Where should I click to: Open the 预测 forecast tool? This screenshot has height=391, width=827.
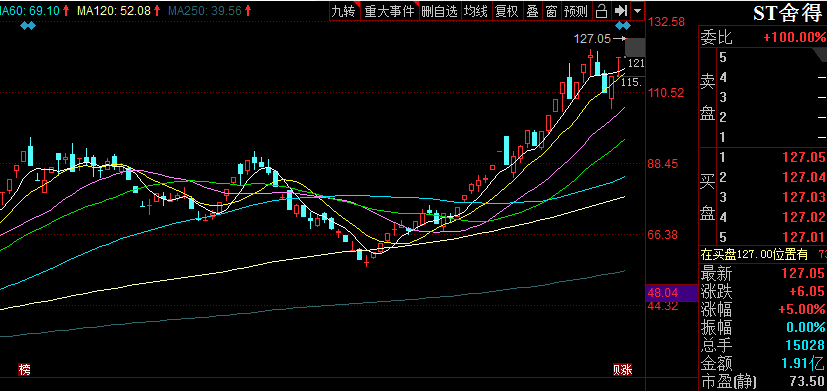point(575,11)
